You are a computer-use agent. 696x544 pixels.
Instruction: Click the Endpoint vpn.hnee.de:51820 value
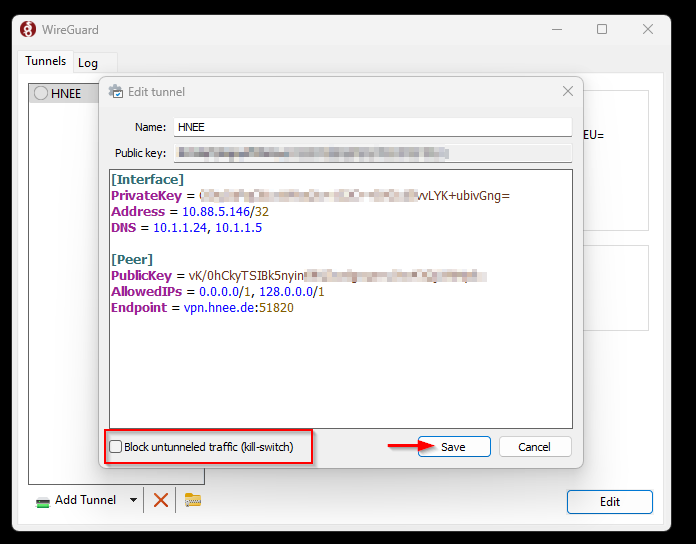[239, 307]
